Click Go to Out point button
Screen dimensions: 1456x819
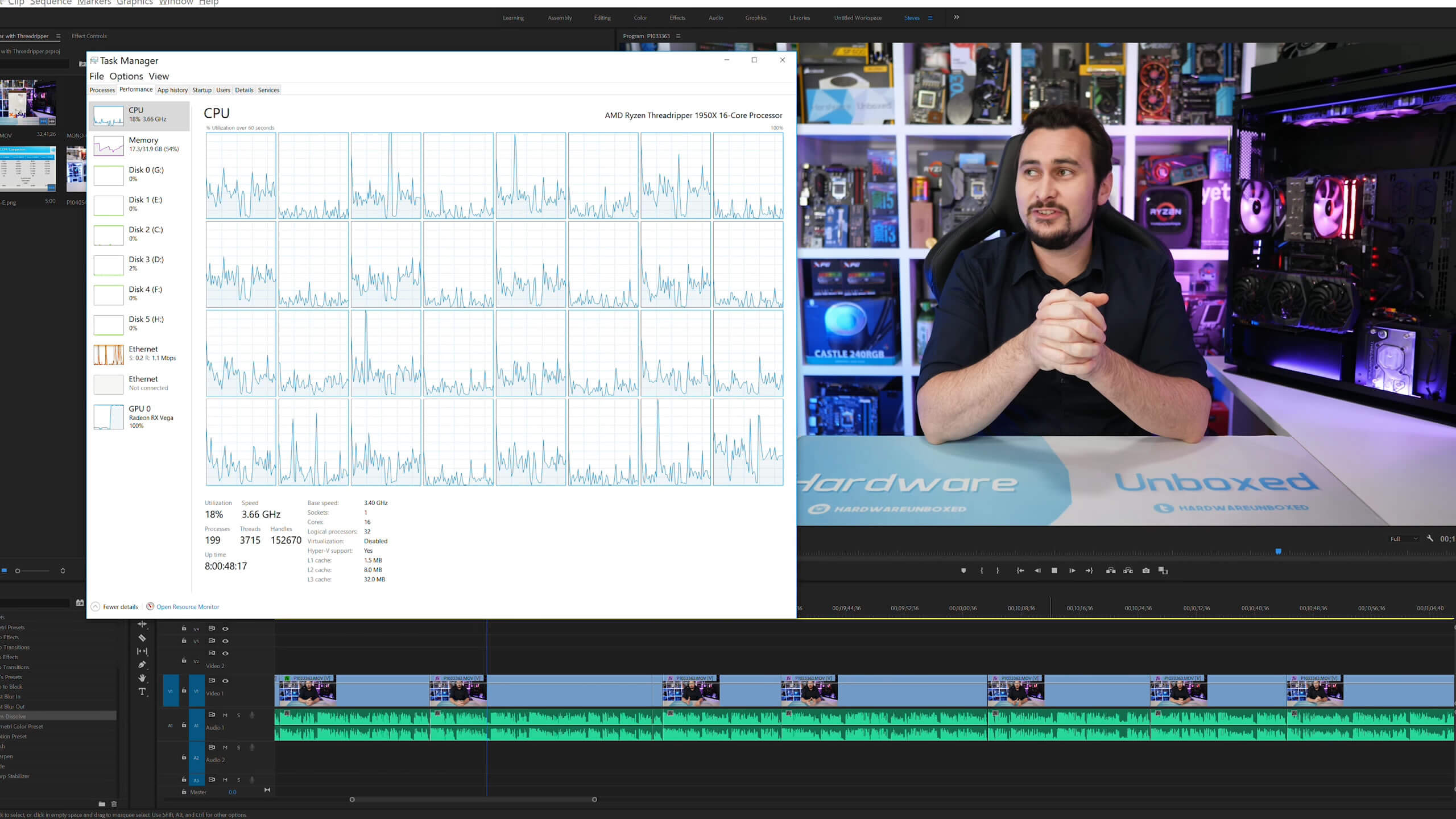point(1089,570)
